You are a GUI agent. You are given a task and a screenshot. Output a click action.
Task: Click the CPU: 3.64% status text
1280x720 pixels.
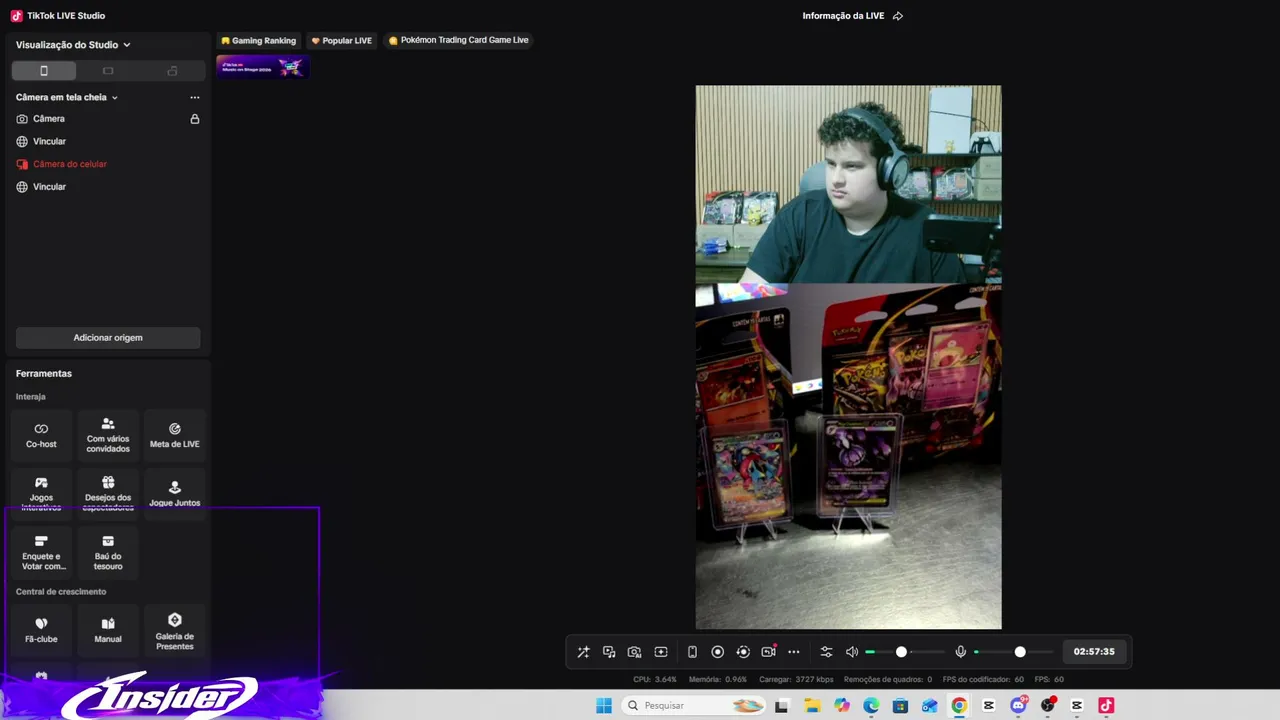coord(655,680)
